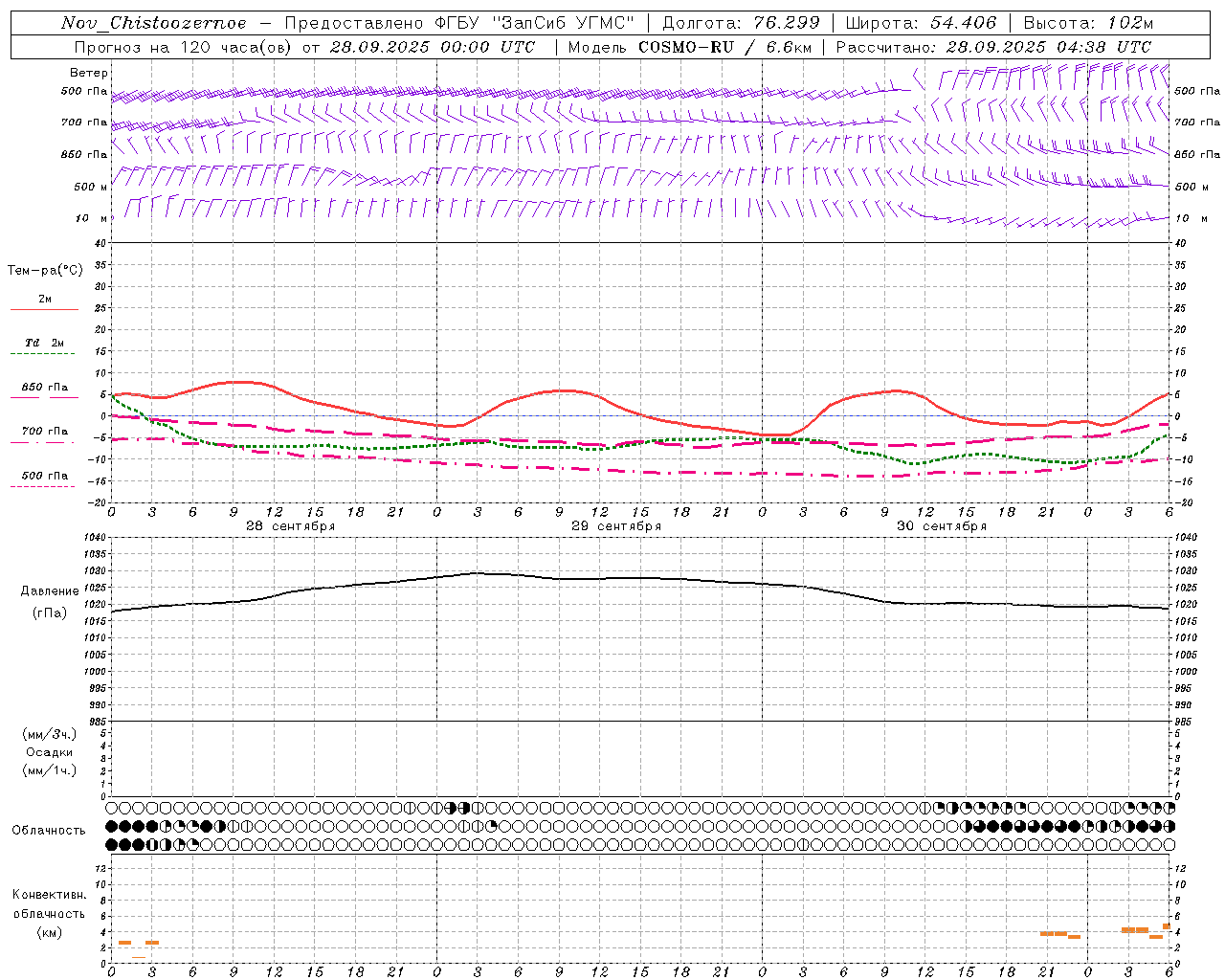Image resolution: width=1225 pixels, height=980 pixels.
Task: Click 'Рассчитано: 28.09.2025 04:38 UTC' timestamp
Action: point(993,47)
